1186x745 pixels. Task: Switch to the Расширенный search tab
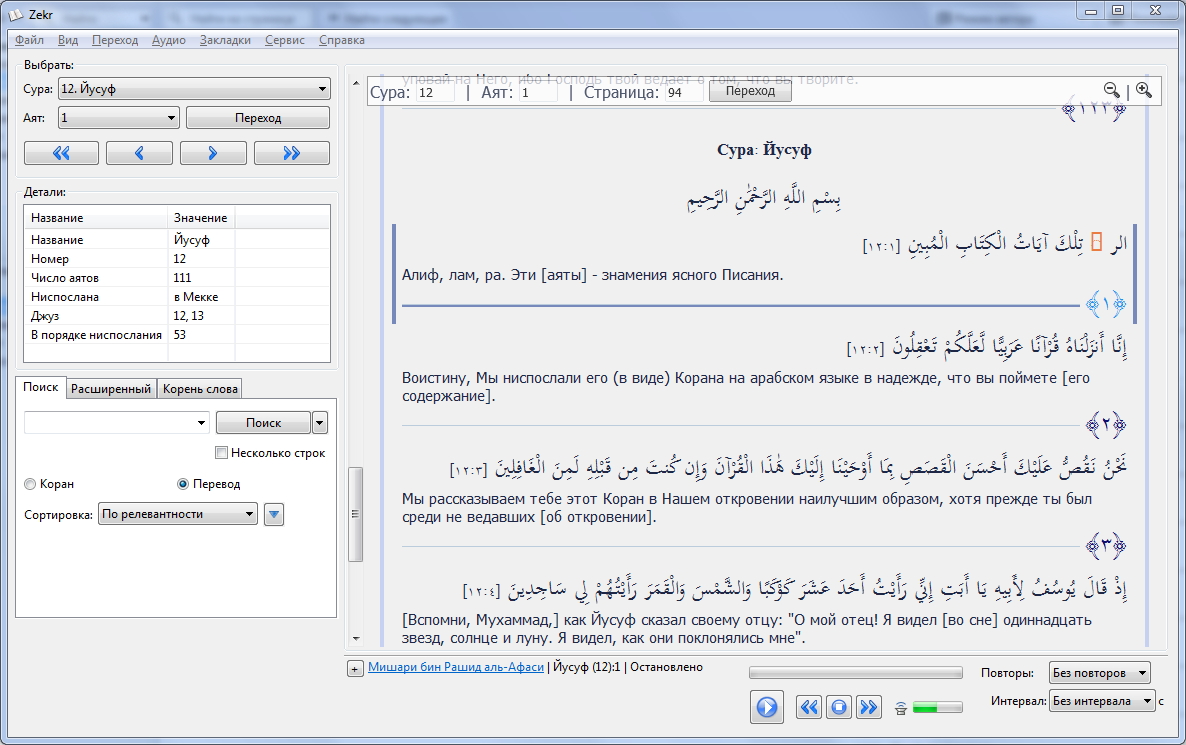pos(111,389)
